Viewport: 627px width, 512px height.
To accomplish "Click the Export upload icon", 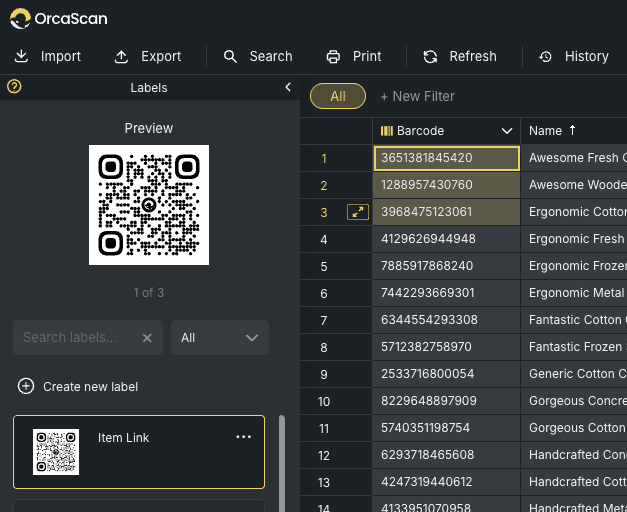I will pos(121,56).
